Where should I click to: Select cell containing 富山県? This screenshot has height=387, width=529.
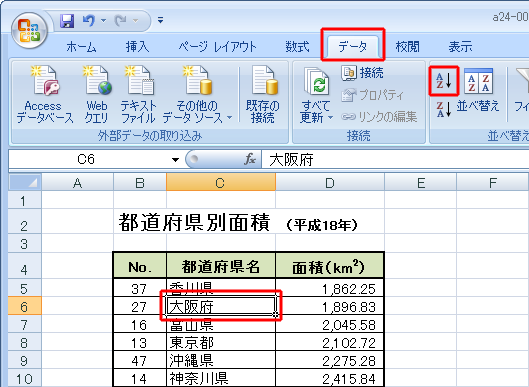(x=221, y=324)
